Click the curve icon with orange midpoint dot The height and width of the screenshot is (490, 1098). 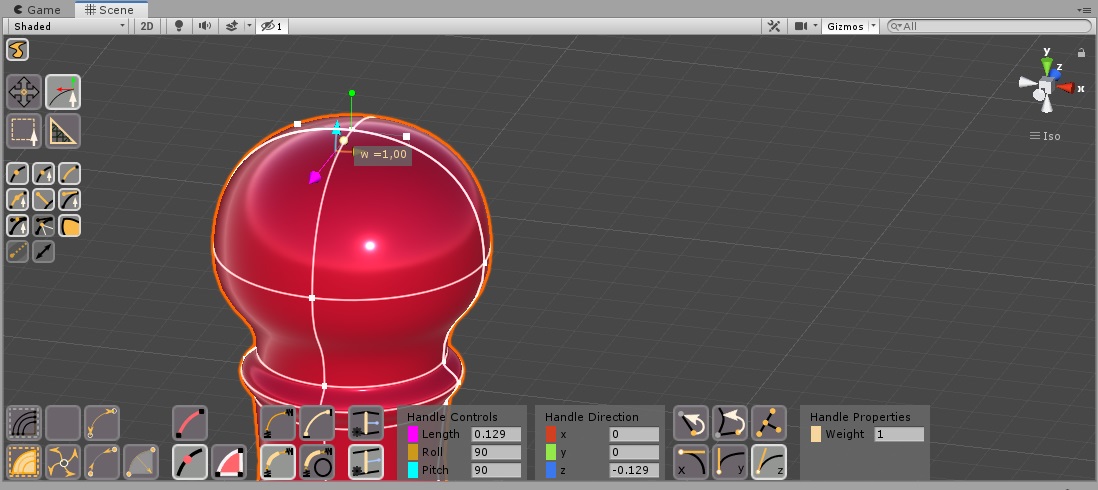pos(18,174)
